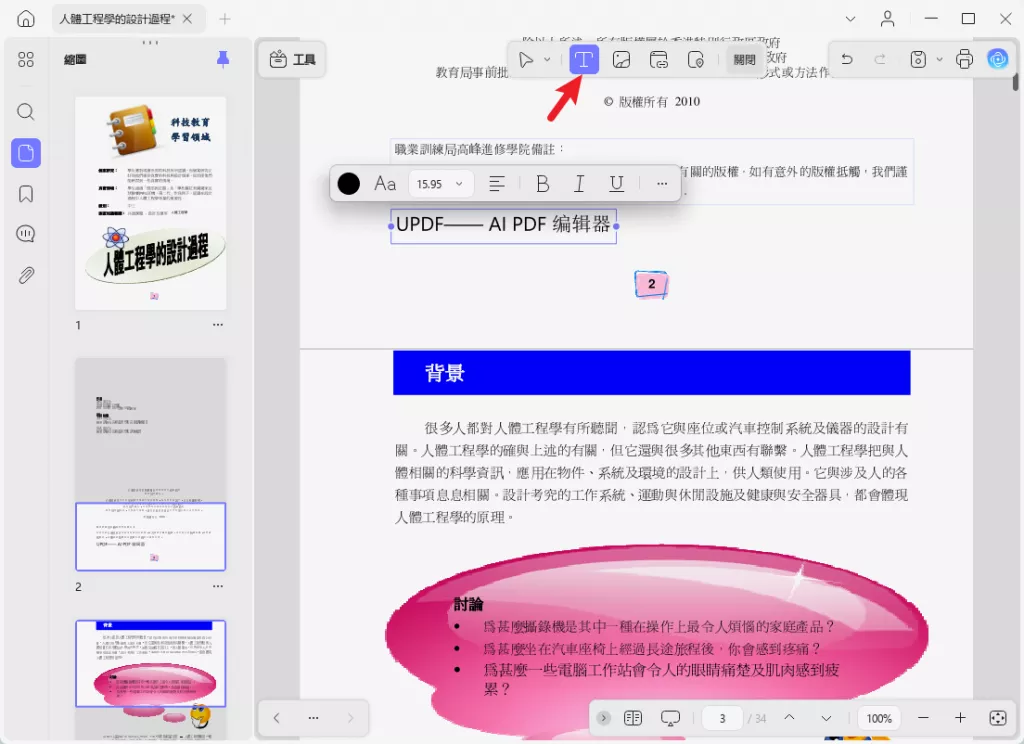Open the comments panel icon
Viewport: 1024px width, 744px height.
pos(26,233)
